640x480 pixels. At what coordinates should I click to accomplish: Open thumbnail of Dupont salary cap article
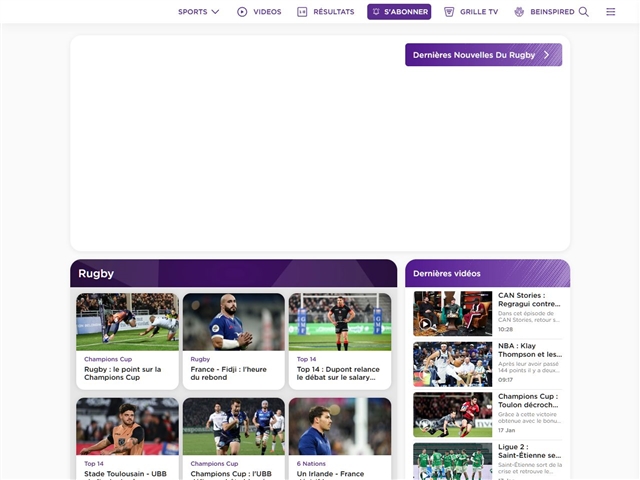click(340, 322)
